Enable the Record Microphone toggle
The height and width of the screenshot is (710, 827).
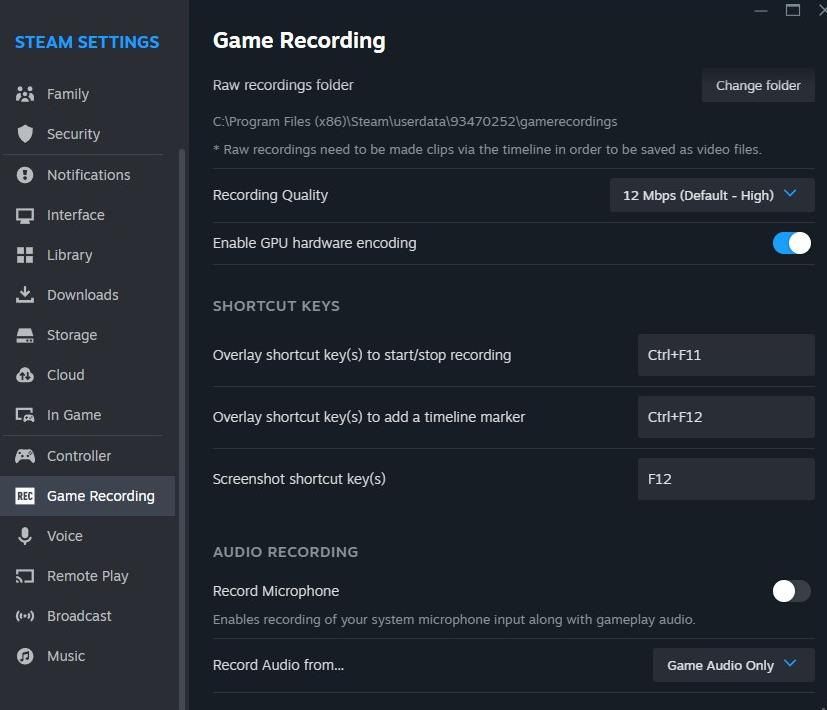pyautogui.click(x=791, y=591)
